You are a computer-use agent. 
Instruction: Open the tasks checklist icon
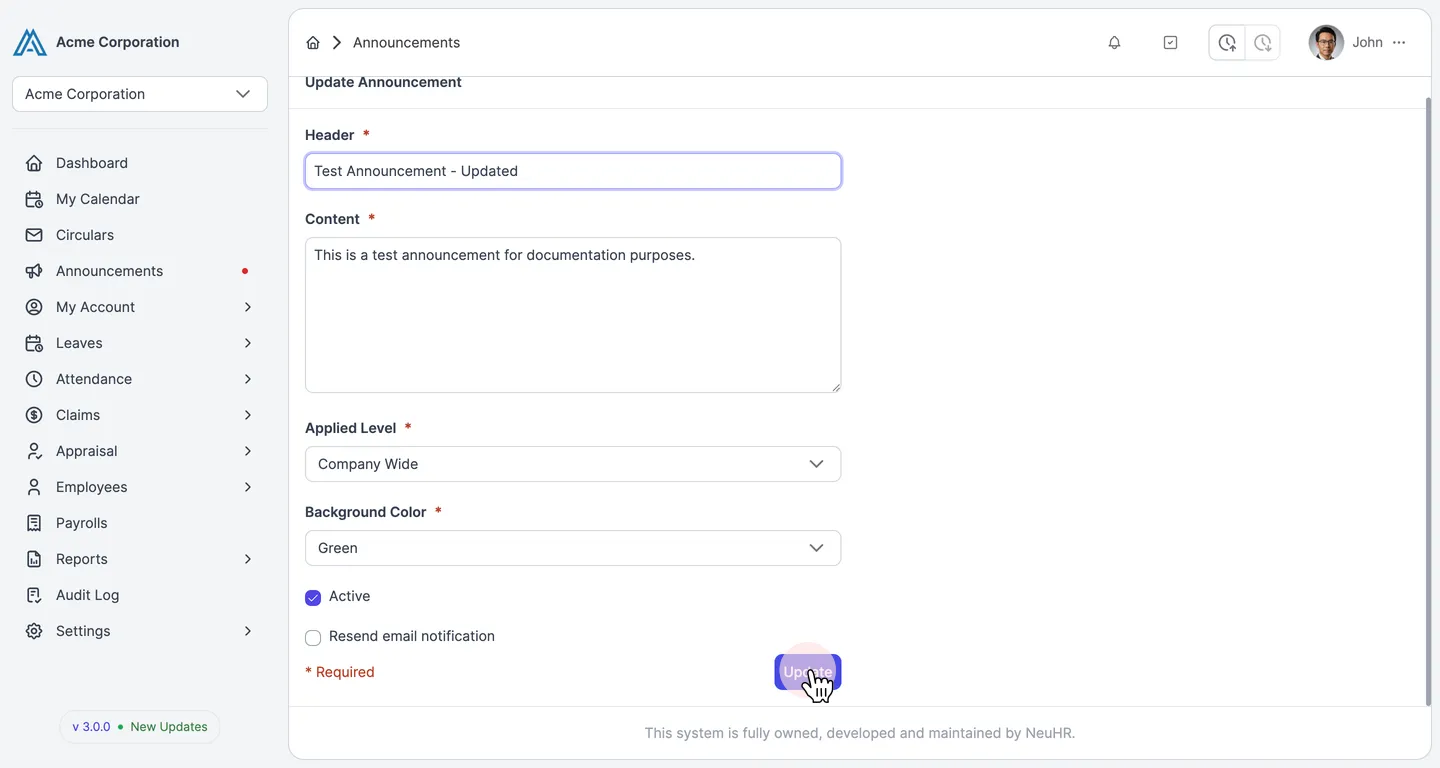[x=1170, y=42]
